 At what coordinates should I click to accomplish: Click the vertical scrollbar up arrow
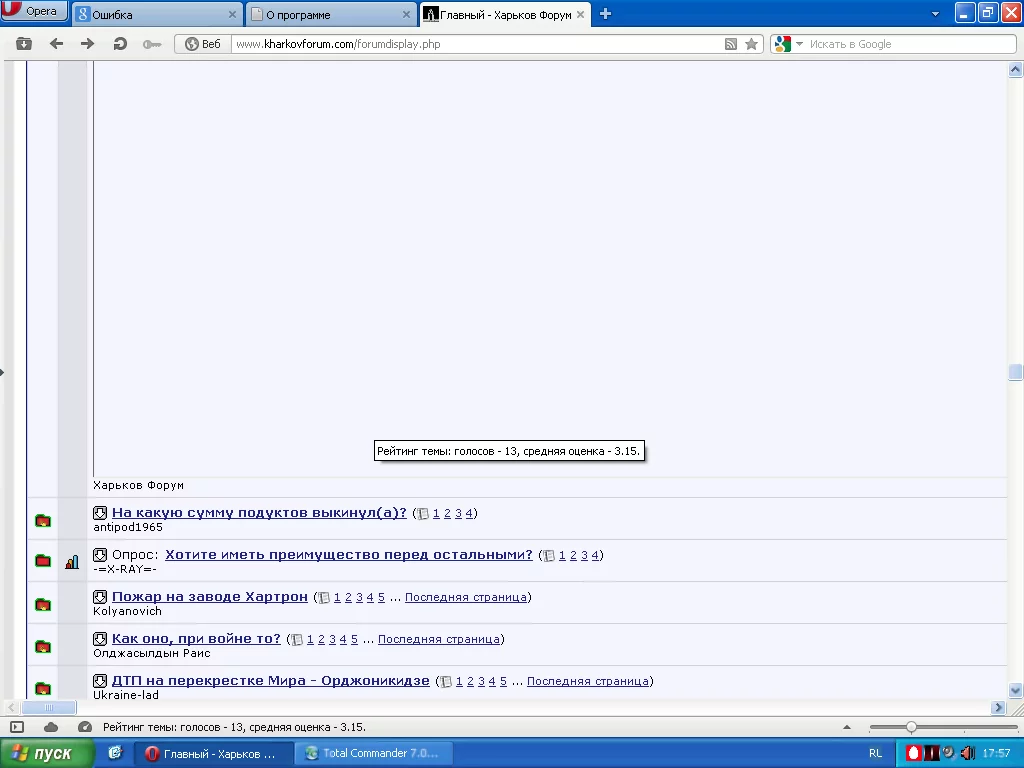tap(1016, 69)
